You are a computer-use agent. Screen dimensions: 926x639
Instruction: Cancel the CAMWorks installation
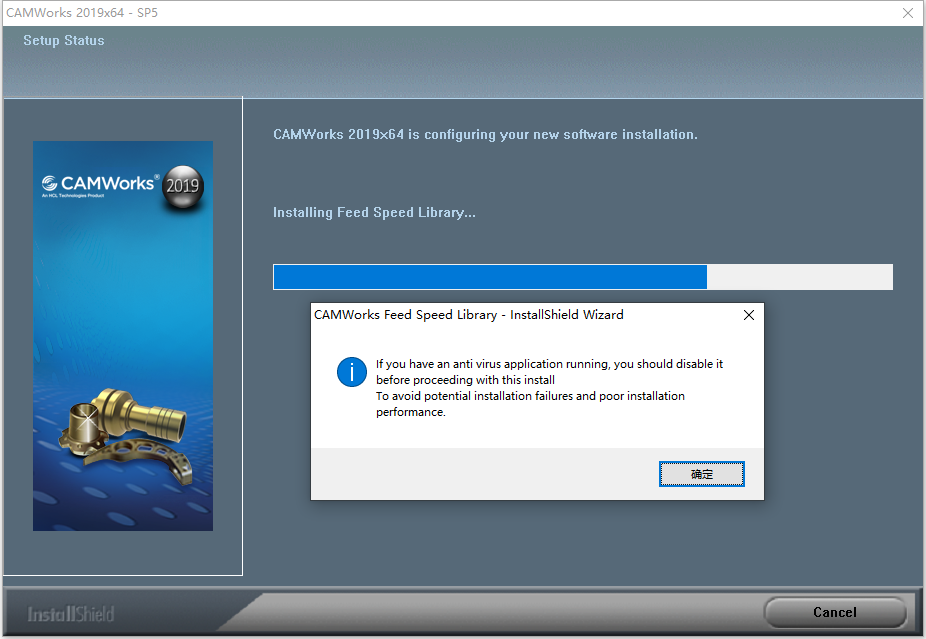(x=834, y=612)
